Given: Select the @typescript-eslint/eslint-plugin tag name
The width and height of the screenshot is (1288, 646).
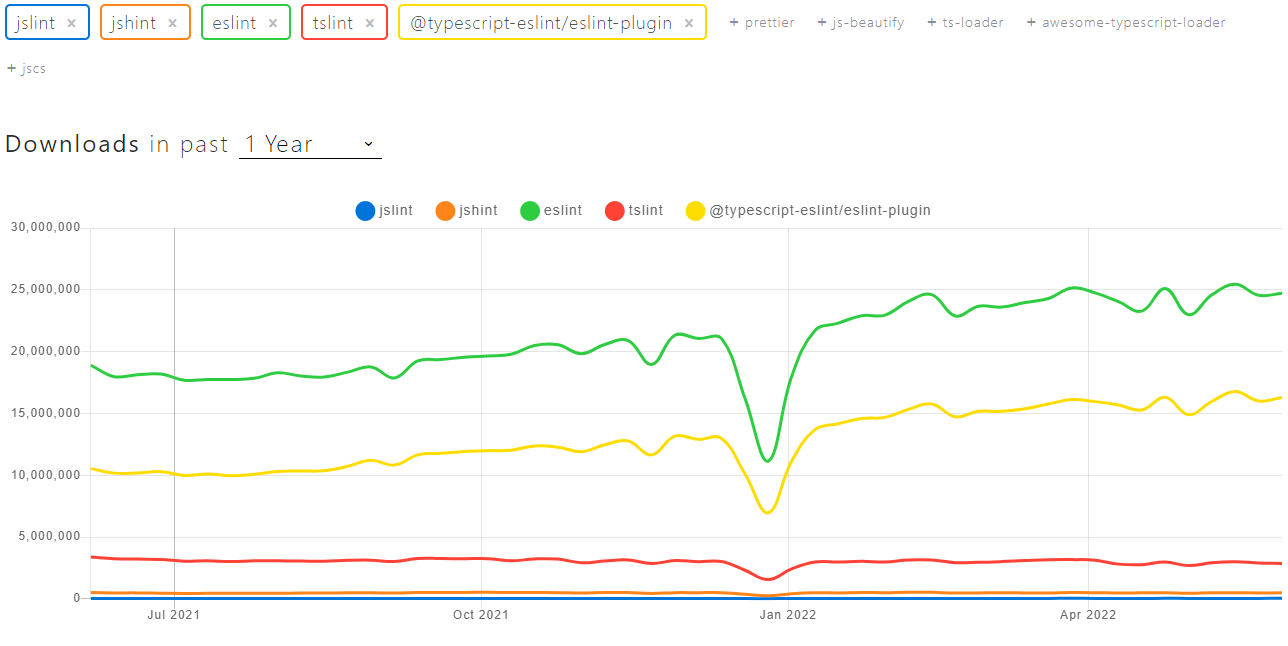Looking at the screenshot, I should click(541, 23).
